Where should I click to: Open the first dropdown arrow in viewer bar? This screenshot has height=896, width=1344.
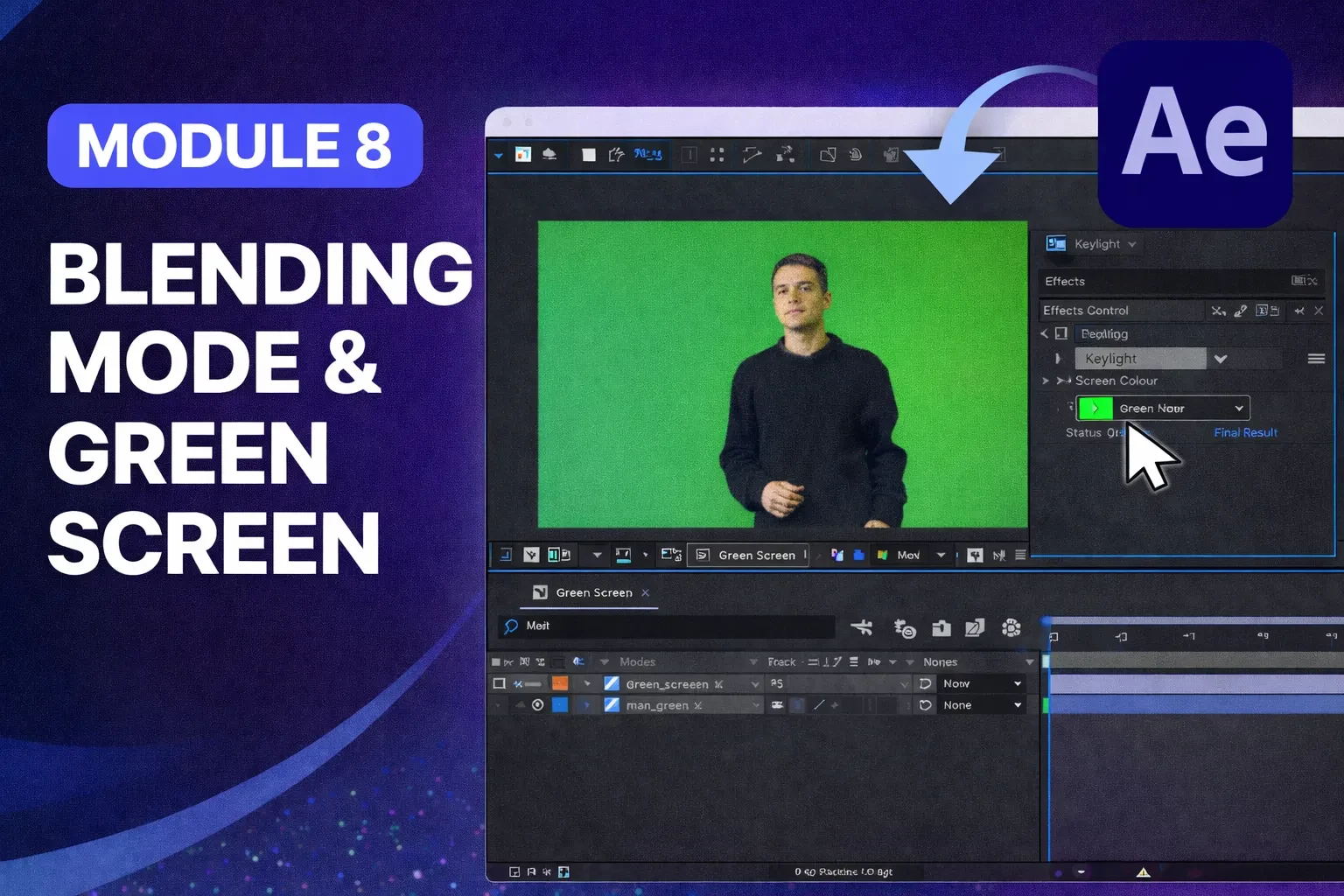597,555
